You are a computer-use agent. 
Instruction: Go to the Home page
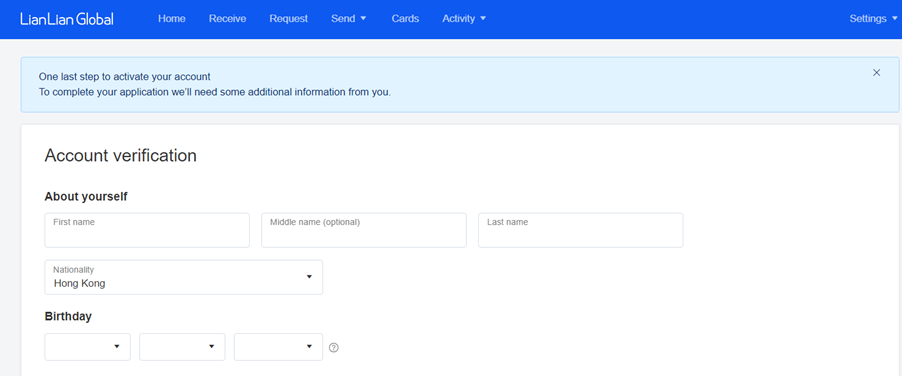point(171,18)
